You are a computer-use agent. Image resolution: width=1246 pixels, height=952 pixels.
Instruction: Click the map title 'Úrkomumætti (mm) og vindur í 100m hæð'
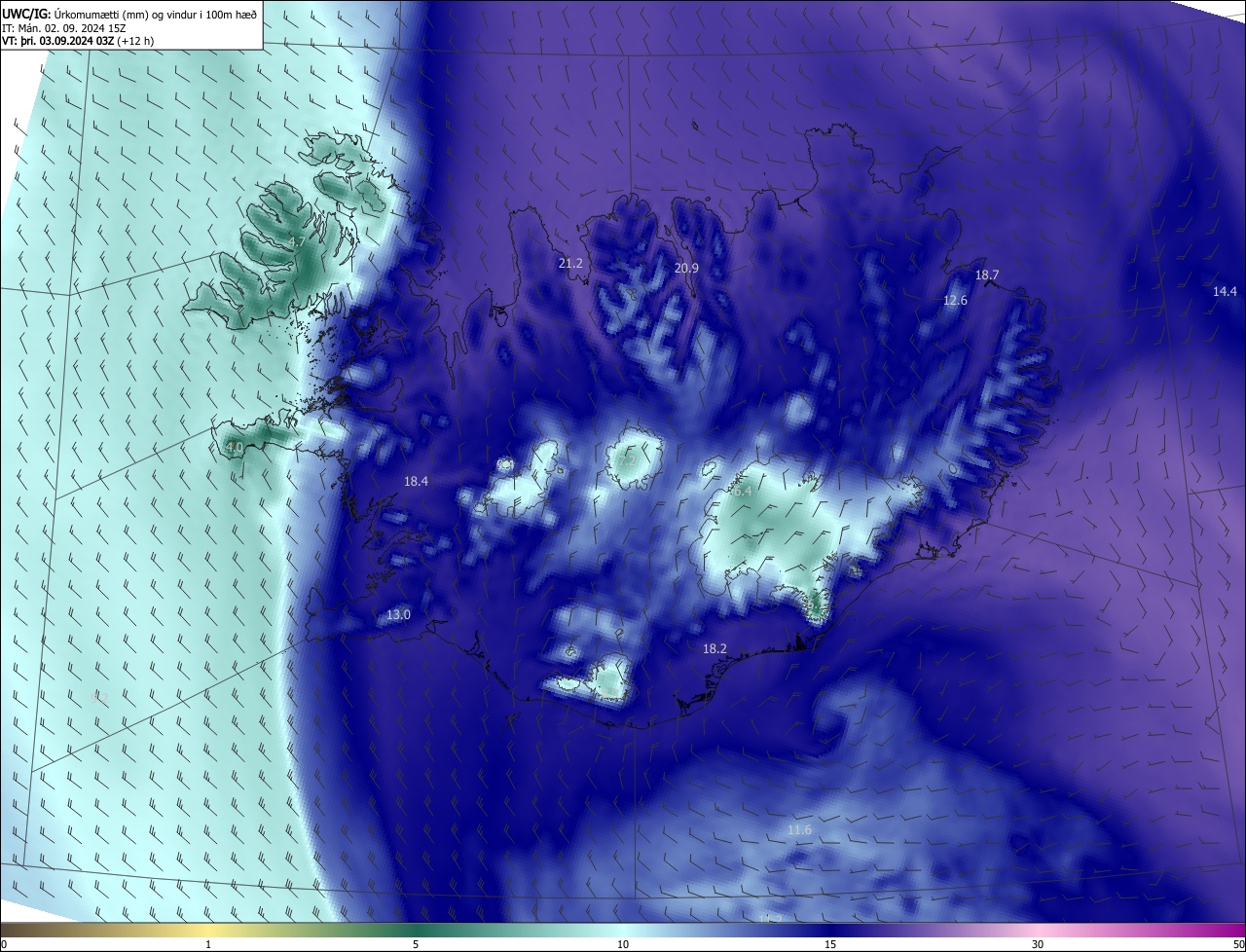[156, 14]
